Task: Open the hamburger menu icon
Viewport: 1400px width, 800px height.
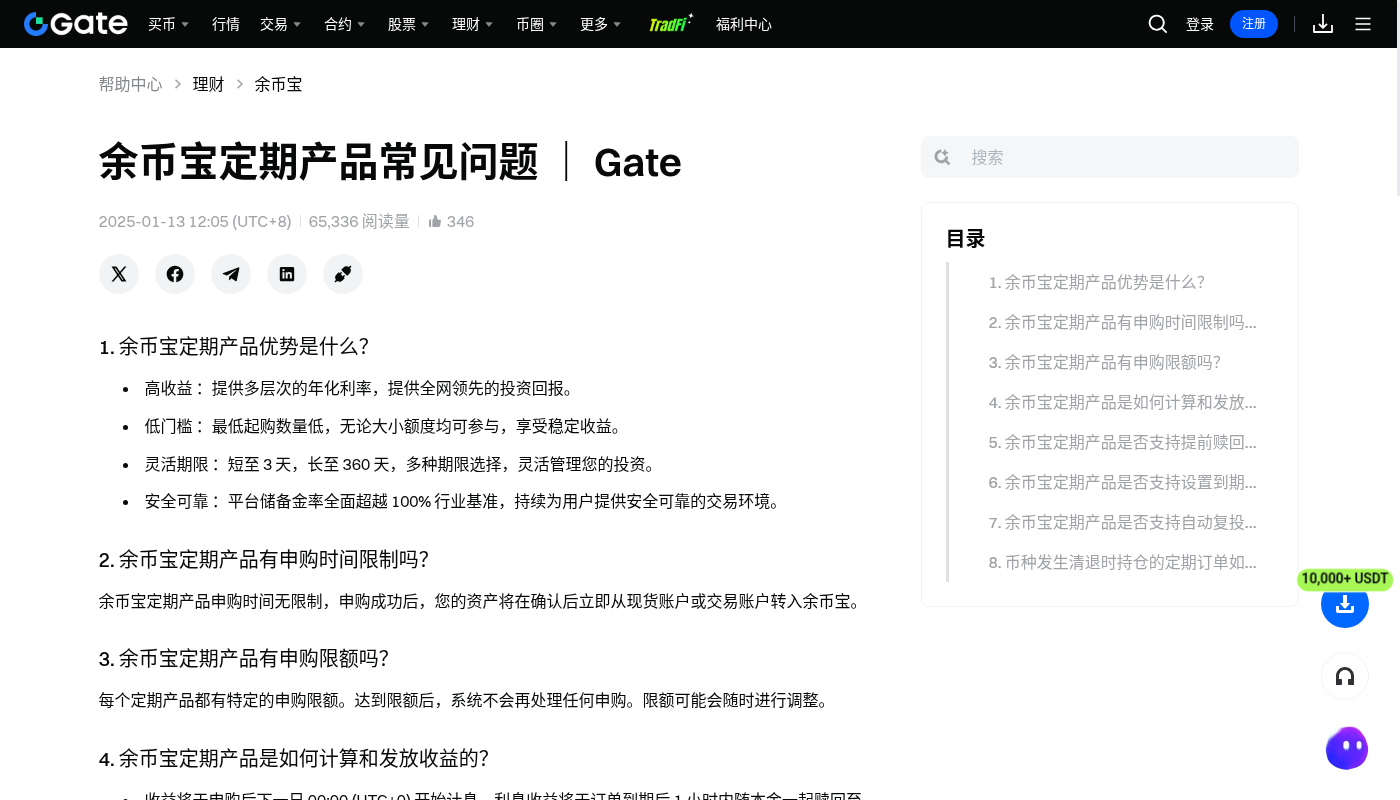Action: click(x=1363, y=24)
